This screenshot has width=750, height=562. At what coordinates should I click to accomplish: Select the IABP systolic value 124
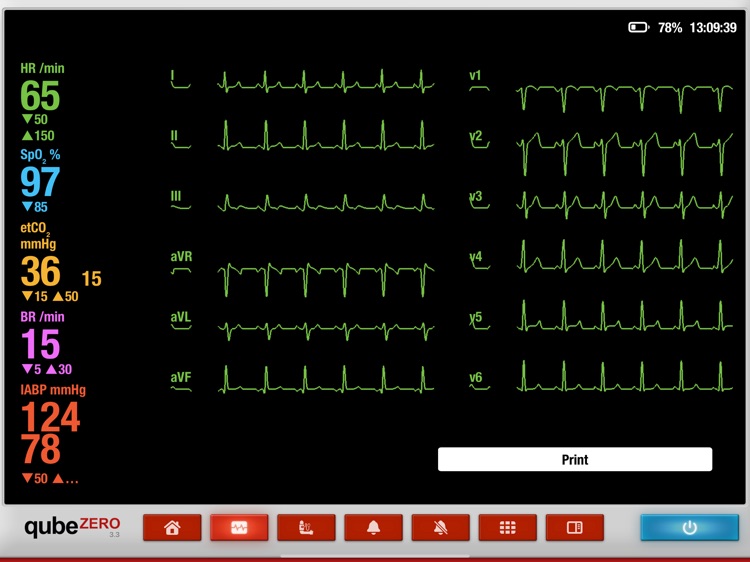[x=50, y=417]
